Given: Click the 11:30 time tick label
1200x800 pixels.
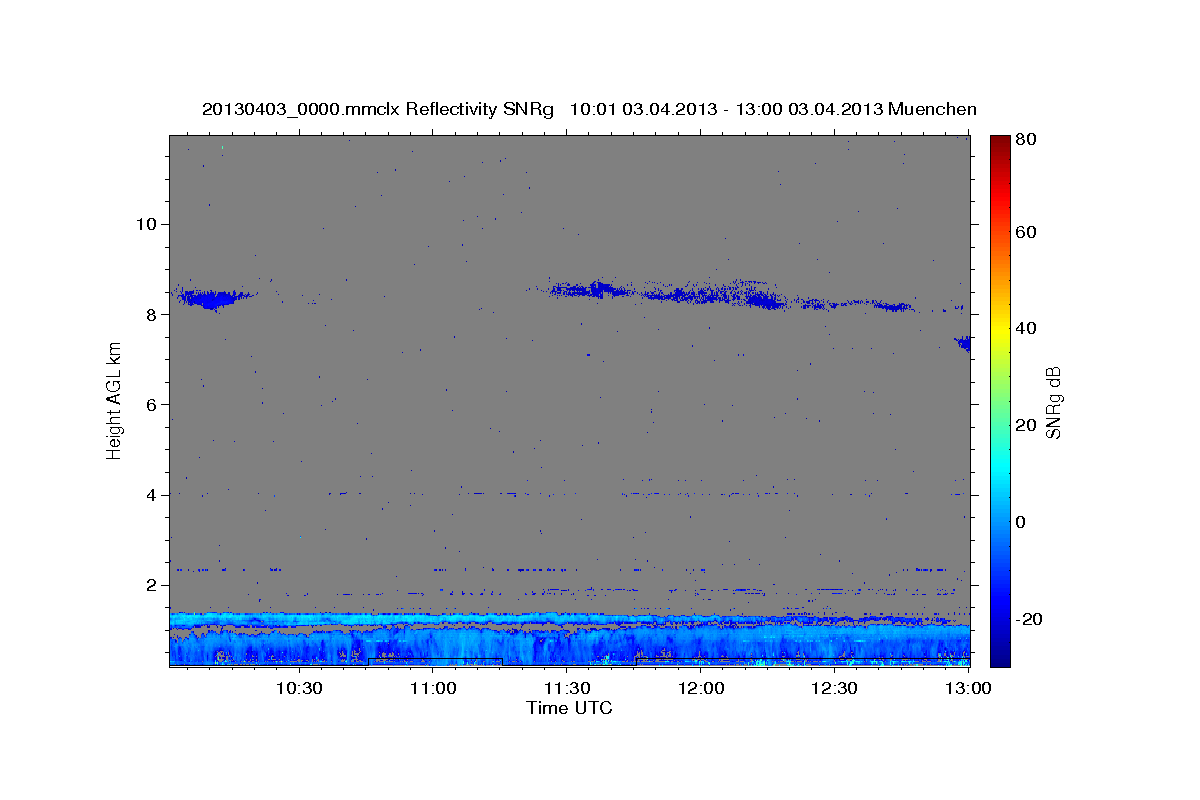Looking at the screenshot, I should 567,688.
